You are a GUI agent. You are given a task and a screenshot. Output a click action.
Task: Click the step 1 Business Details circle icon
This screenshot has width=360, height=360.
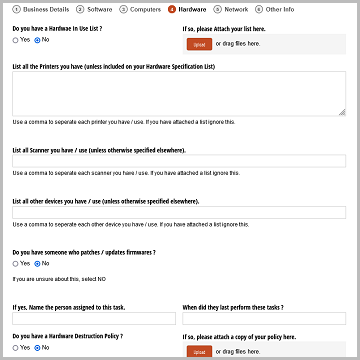pos(17,9)
